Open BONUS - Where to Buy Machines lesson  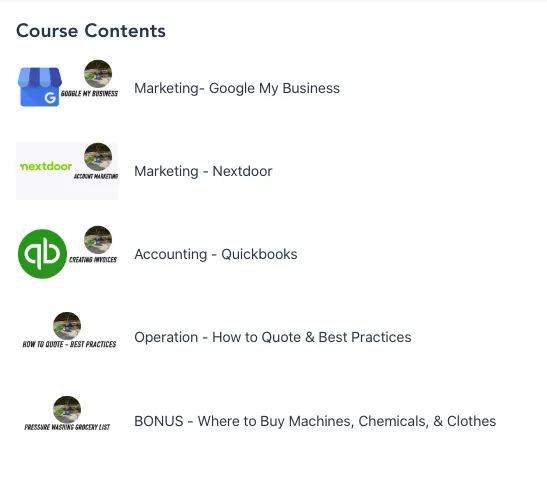coord(315,421)
